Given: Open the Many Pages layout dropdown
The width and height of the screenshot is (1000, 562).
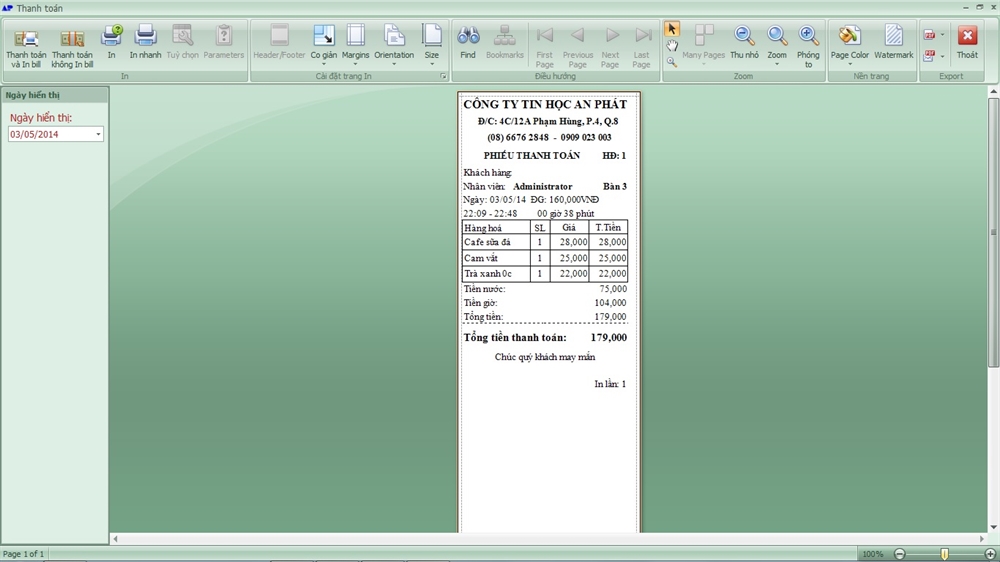Looking at the screenshot, I should 703,45.
